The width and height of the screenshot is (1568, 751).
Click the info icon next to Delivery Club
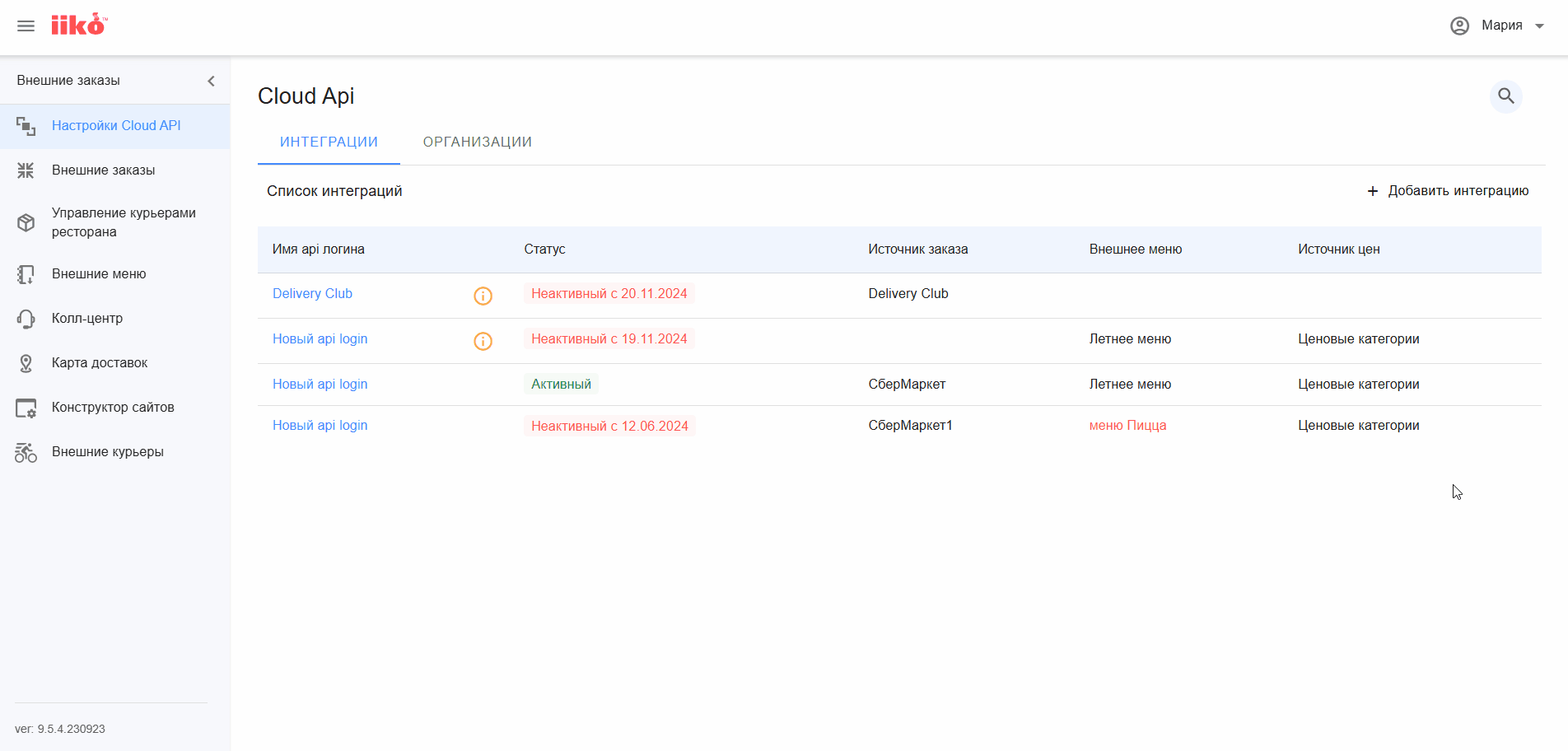(483, 296)
